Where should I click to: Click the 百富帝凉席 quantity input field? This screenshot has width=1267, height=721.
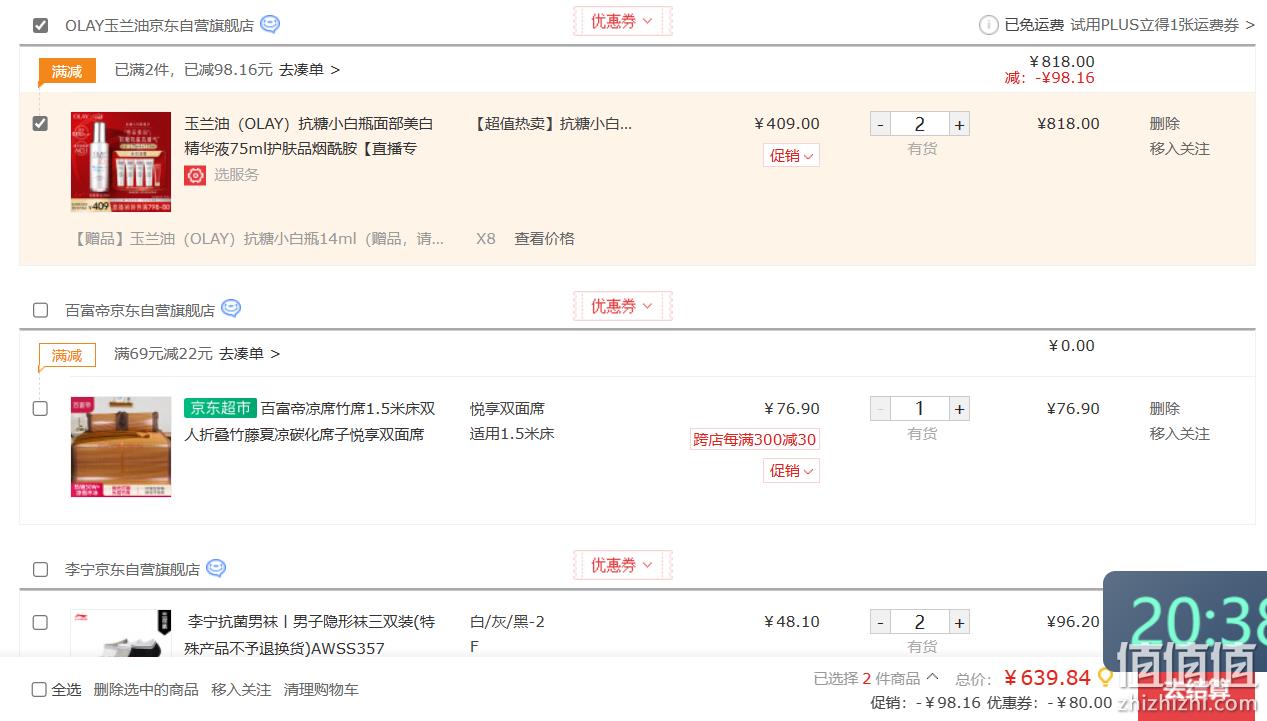click(x=919, y=409)
